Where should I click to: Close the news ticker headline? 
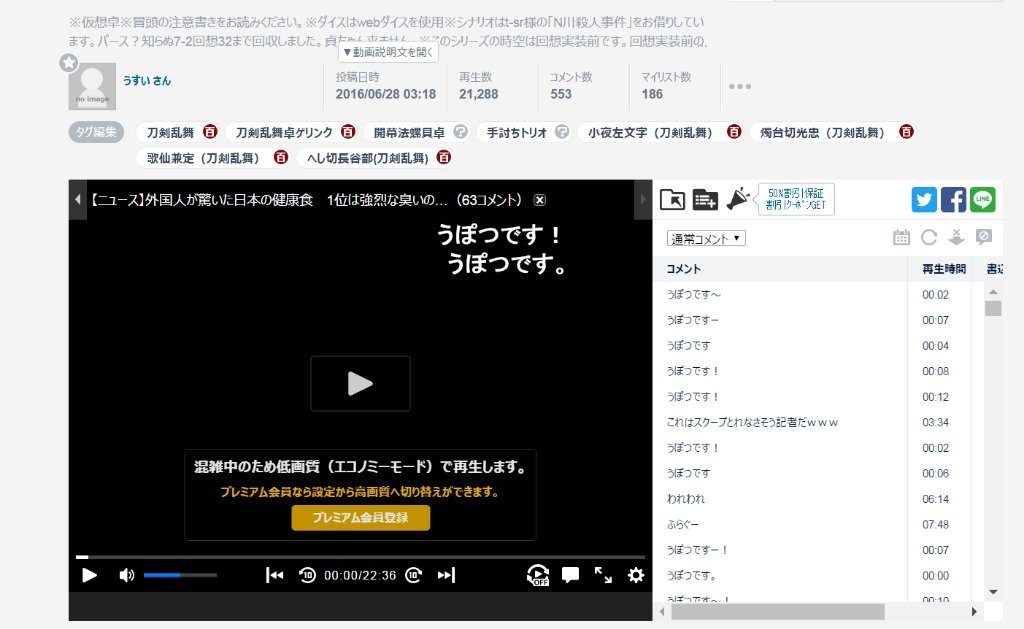pos(539,200)
